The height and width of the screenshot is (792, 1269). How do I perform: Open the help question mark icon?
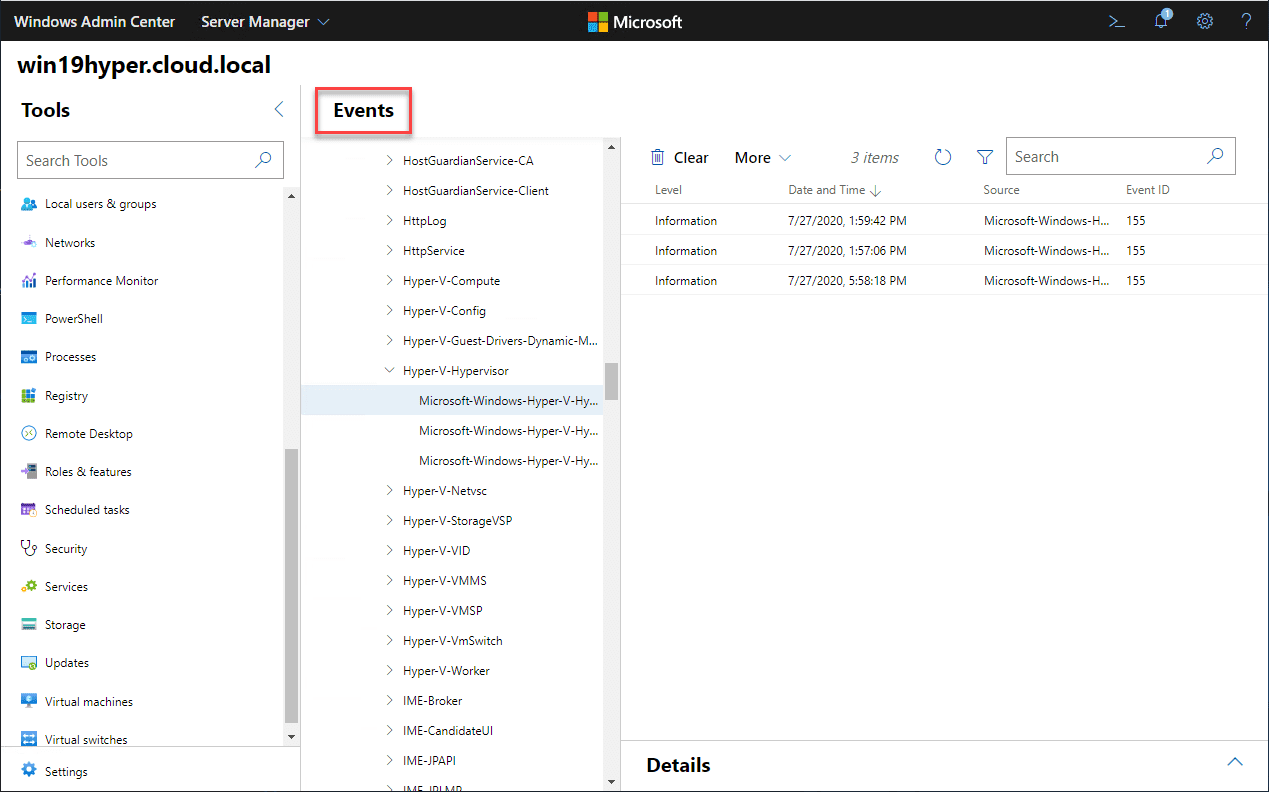(1246, 20)
